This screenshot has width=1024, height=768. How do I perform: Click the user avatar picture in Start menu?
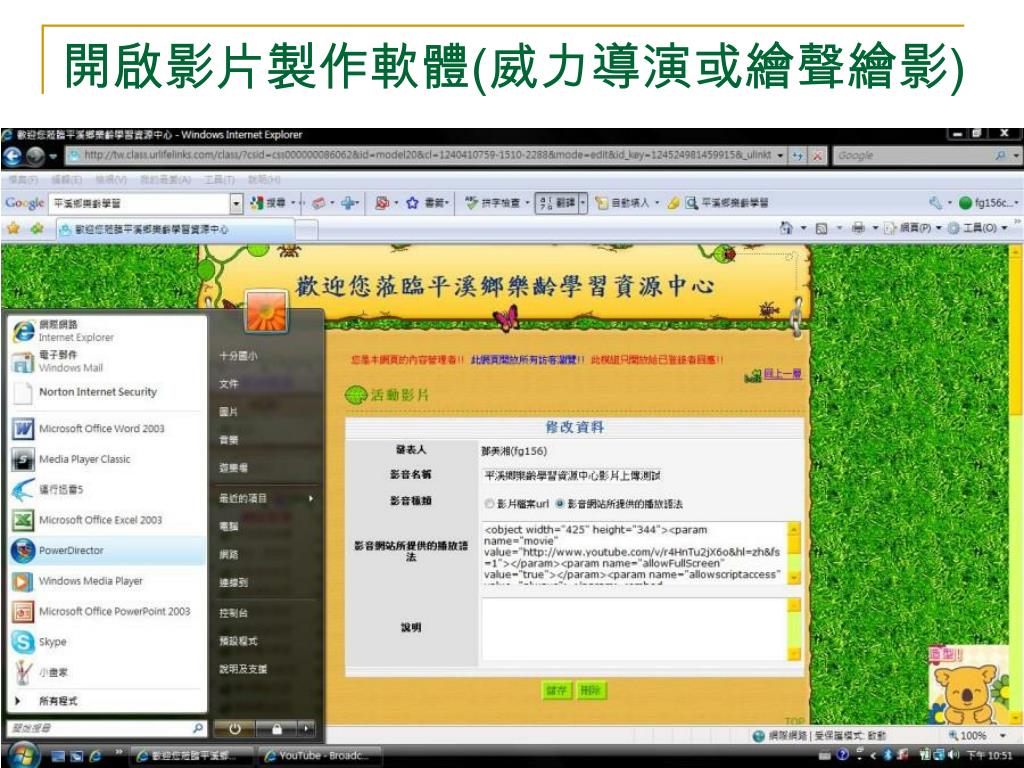click(x=266, y=312)
